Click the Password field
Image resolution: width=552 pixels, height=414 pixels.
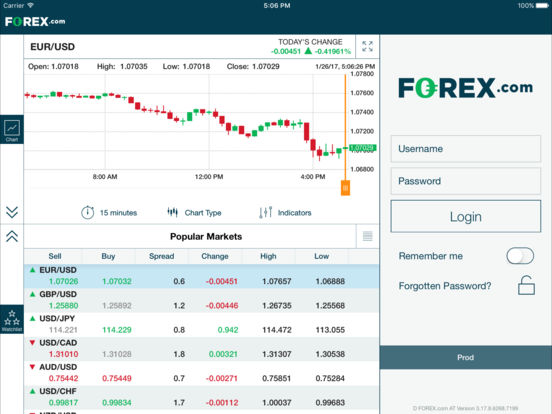465,181
